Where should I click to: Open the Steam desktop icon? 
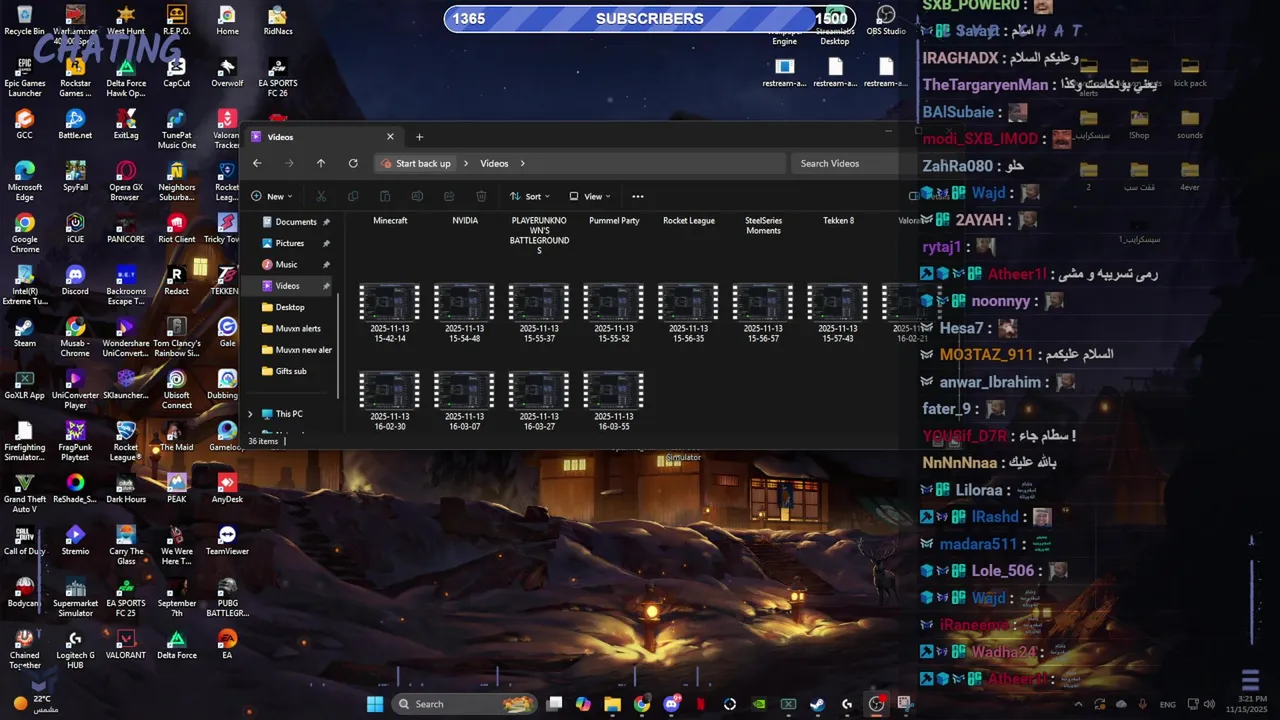[24, 332]
